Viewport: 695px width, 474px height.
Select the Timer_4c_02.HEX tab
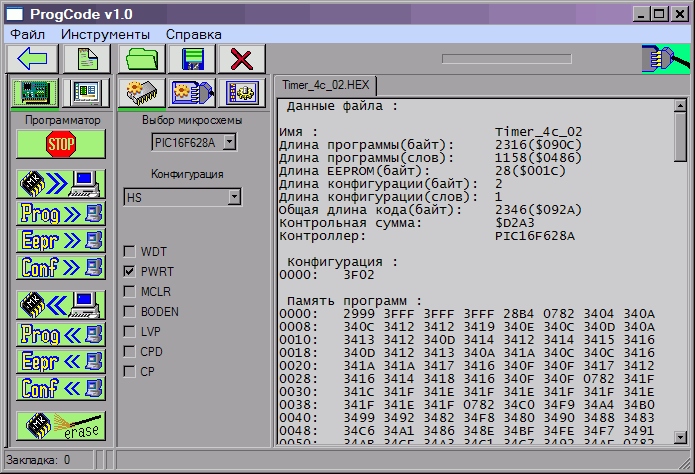point(325,85)
